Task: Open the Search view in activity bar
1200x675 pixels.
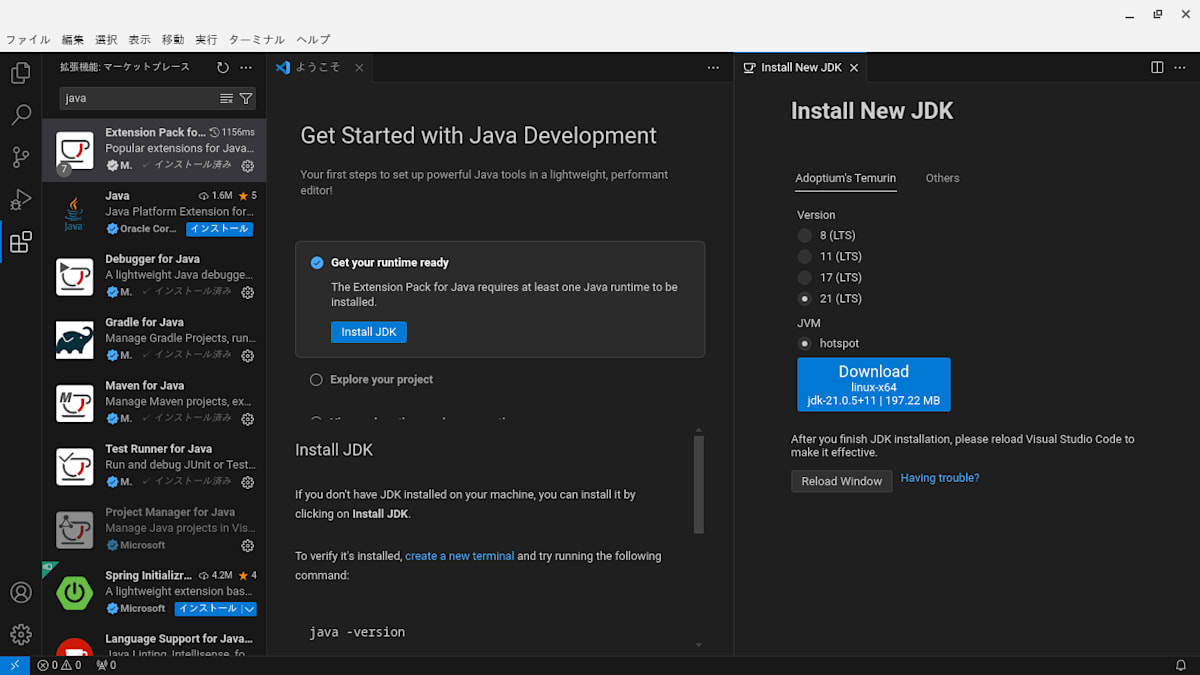Action: tap(20, 115)
